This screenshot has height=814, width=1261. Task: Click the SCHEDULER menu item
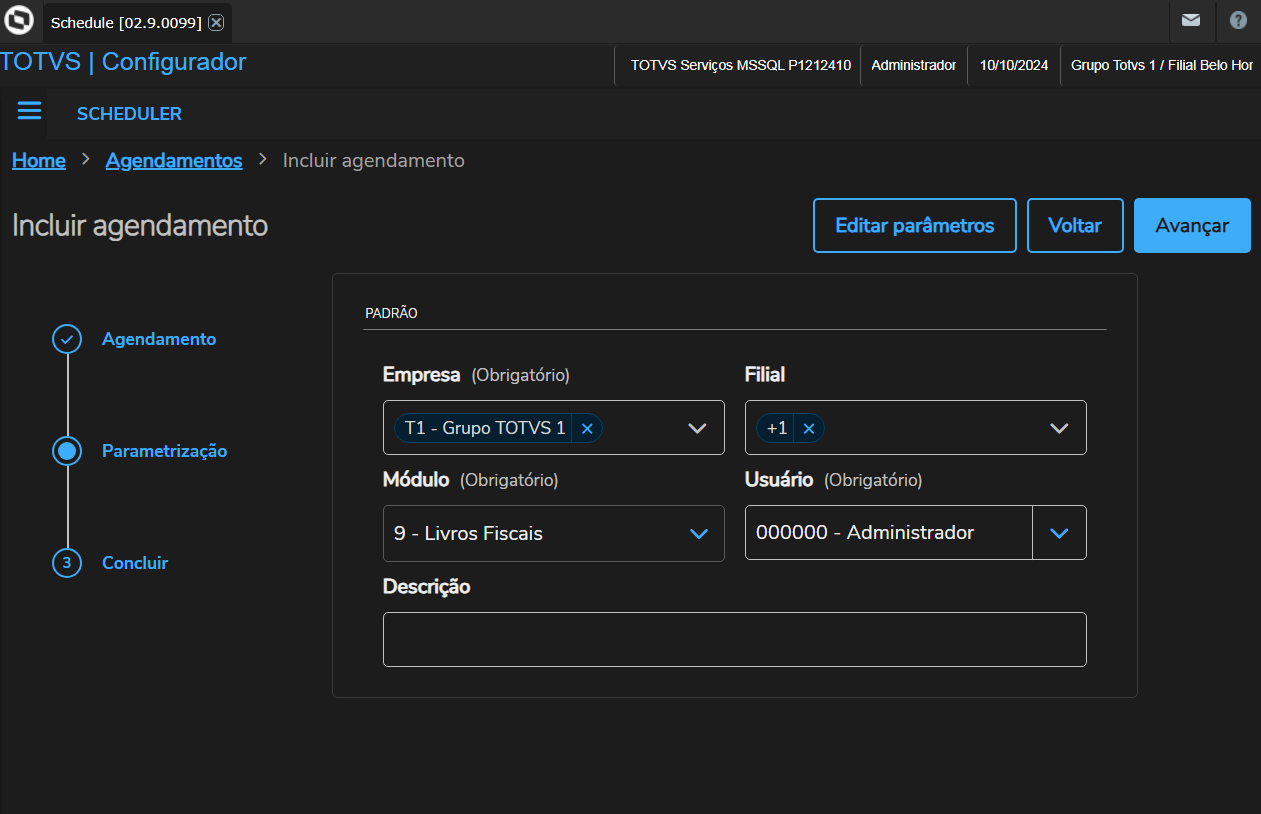click(129, 114)
